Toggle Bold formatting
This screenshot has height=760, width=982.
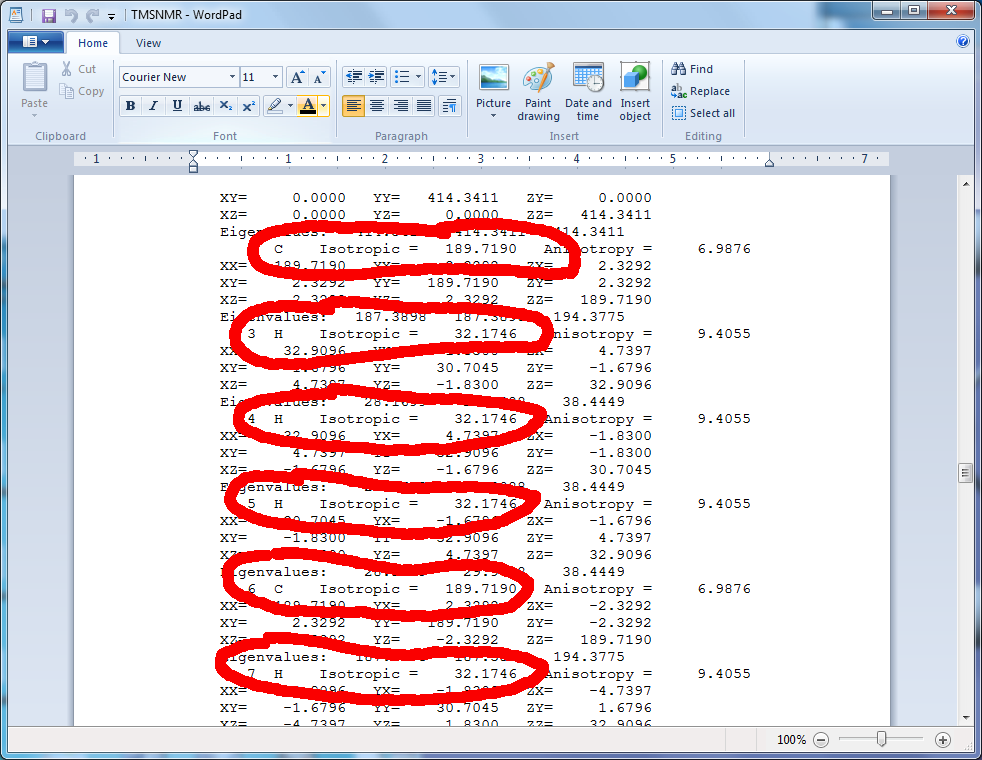coord(130,106)
